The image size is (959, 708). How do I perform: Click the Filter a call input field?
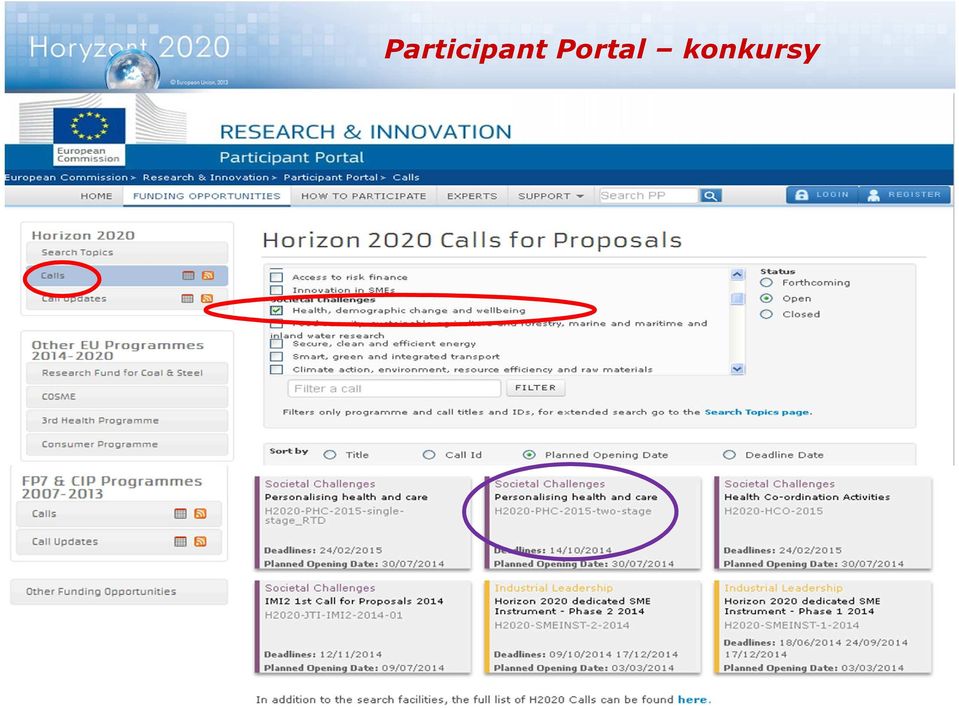pos(394,388)
